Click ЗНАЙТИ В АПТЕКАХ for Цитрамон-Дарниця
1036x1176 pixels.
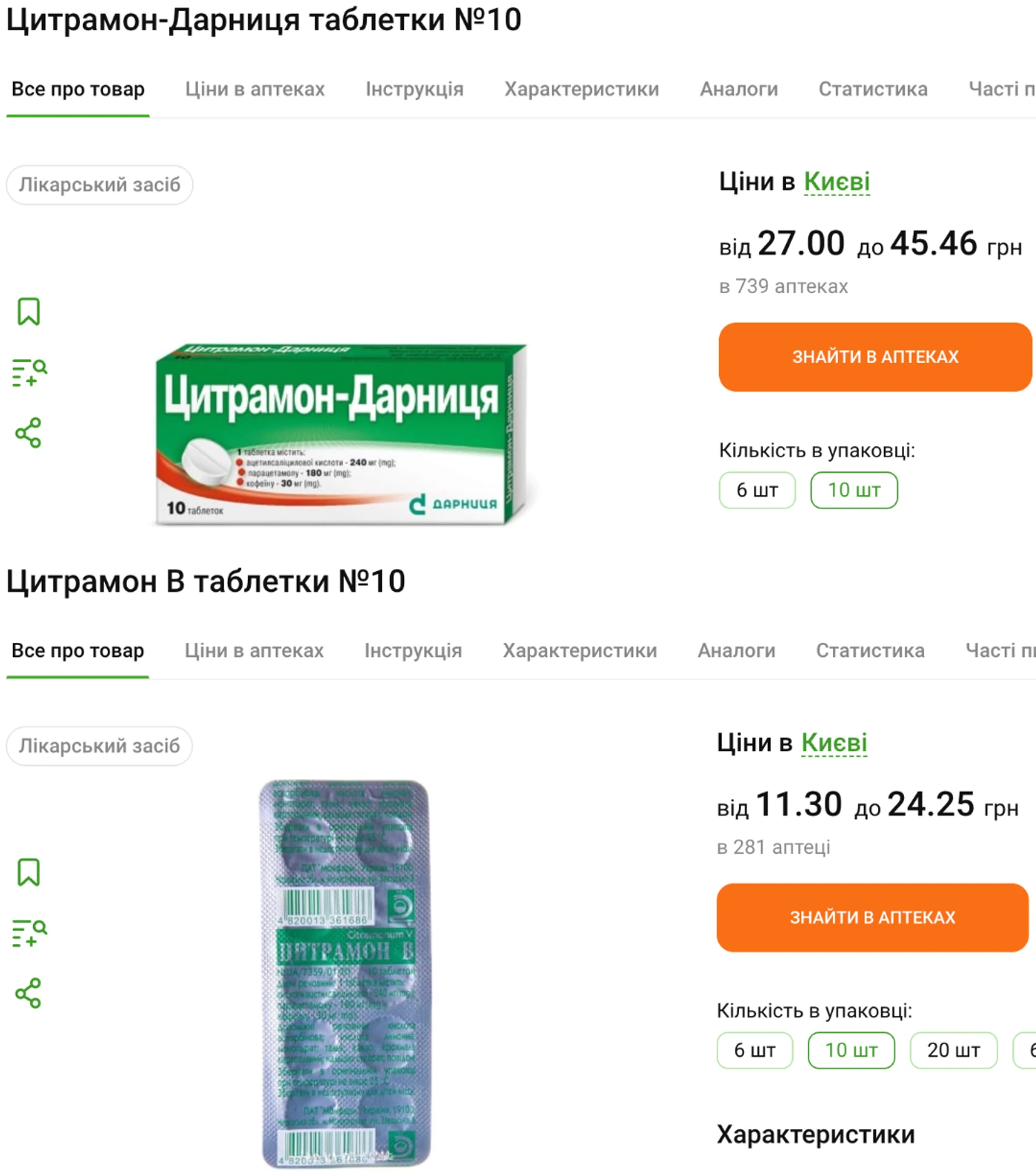coord(875,357)
